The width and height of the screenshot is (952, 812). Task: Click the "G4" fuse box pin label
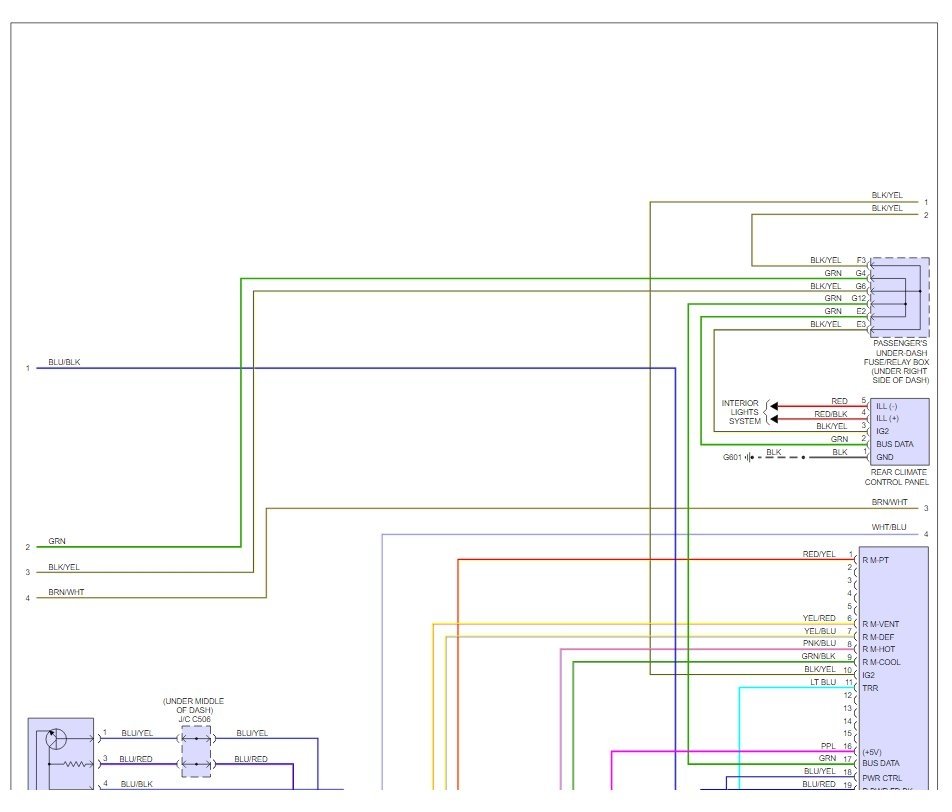click(x=861, y=273)
